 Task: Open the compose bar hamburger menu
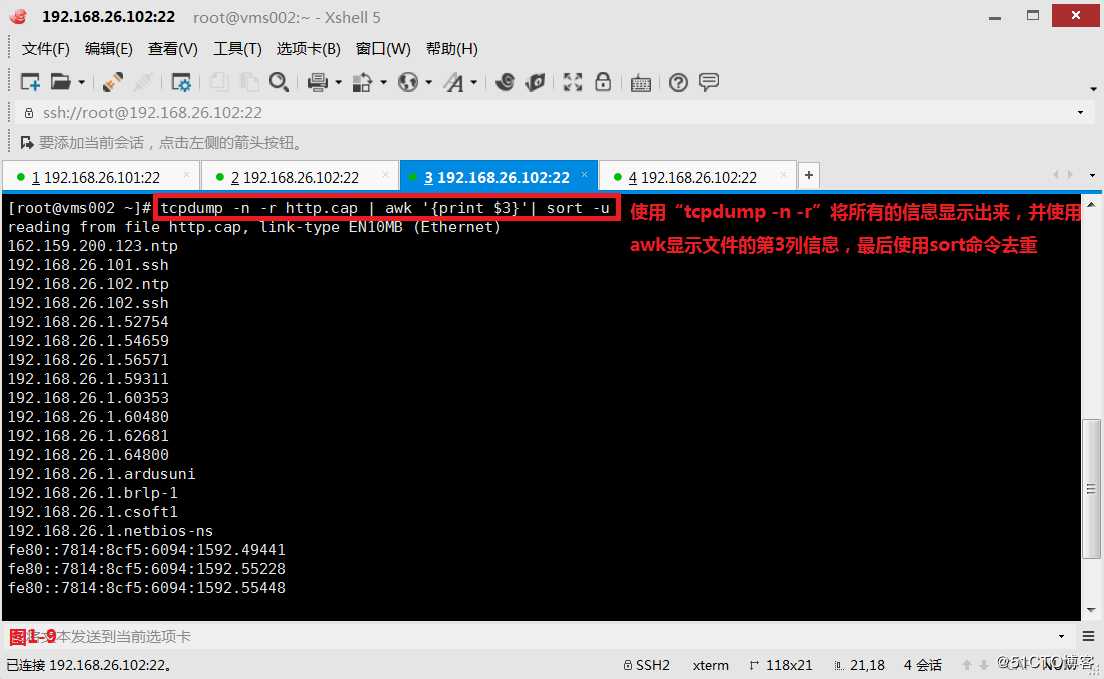tap(1088, 637)
